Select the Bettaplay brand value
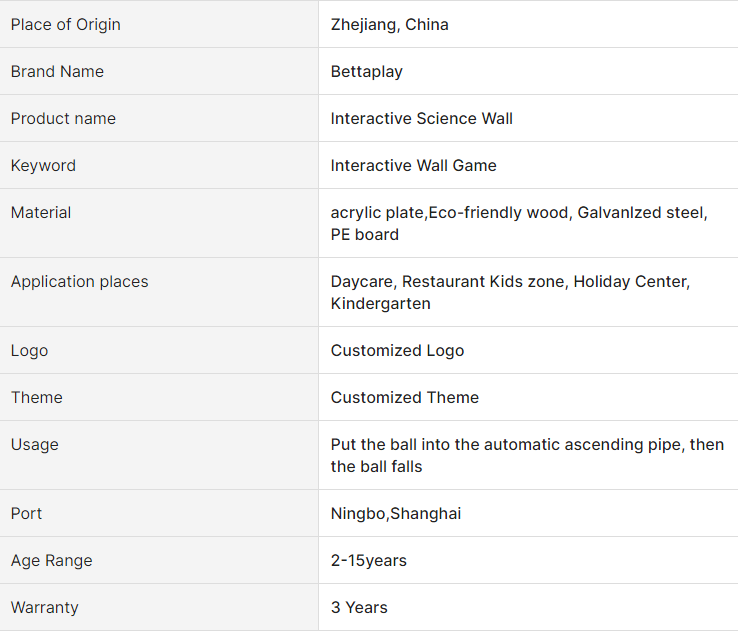Screen dimensions: 738x632 tap(367, 72)
